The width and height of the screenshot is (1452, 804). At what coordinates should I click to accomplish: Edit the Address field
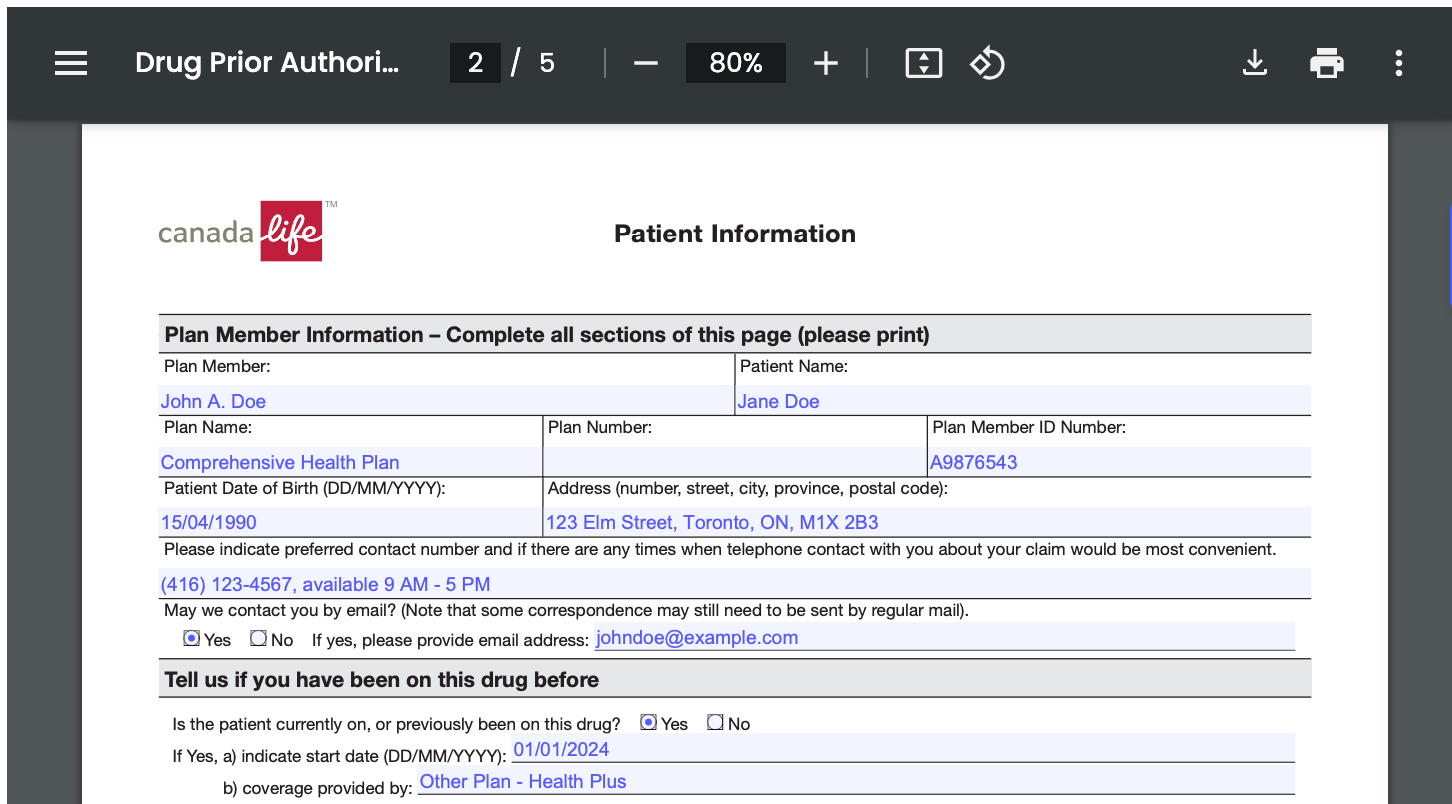[927, 521]
